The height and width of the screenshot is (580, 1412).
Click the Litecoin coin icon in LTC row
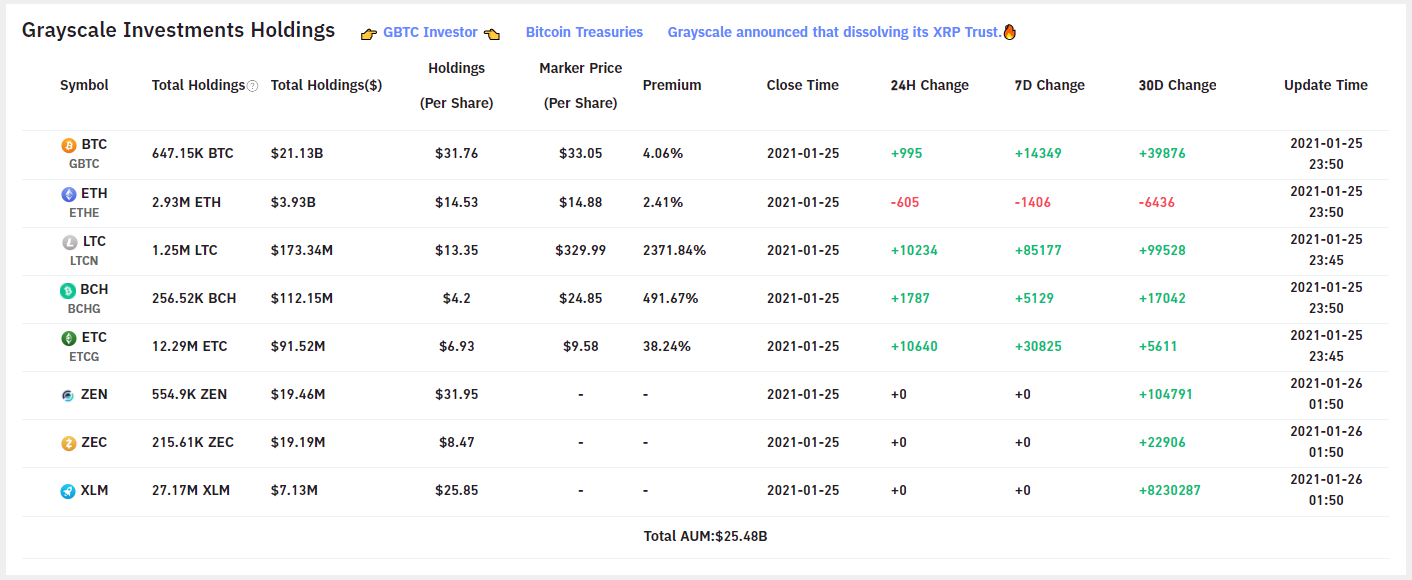69,242
